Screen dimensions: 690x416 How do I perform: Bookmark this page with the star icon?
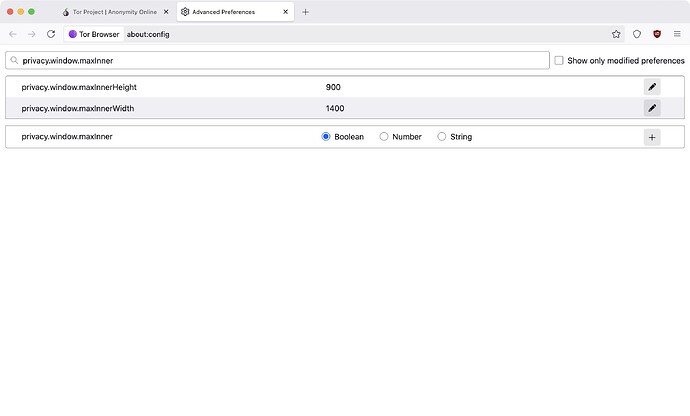[616, 34]
